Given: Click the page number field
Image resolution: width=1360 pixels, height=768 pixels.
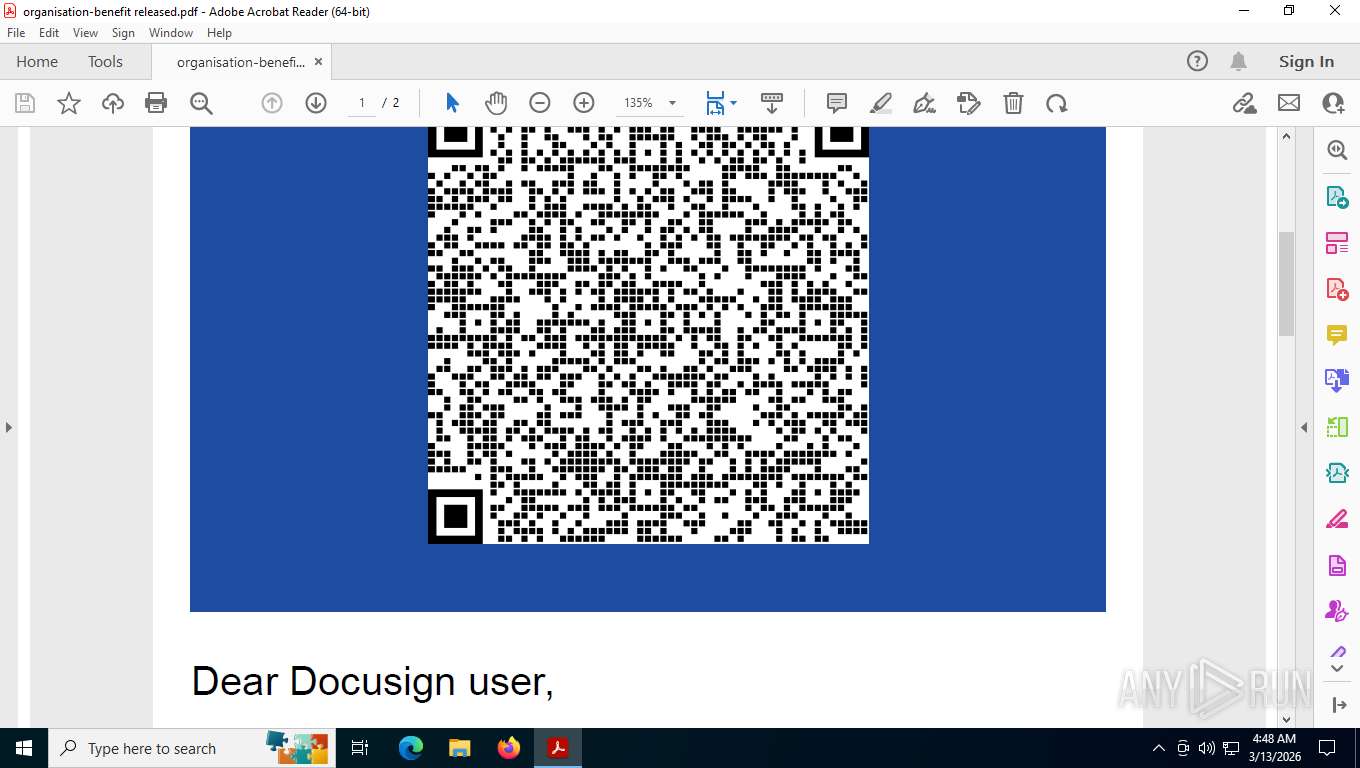Looking at the screenshot, I should 362,103.
